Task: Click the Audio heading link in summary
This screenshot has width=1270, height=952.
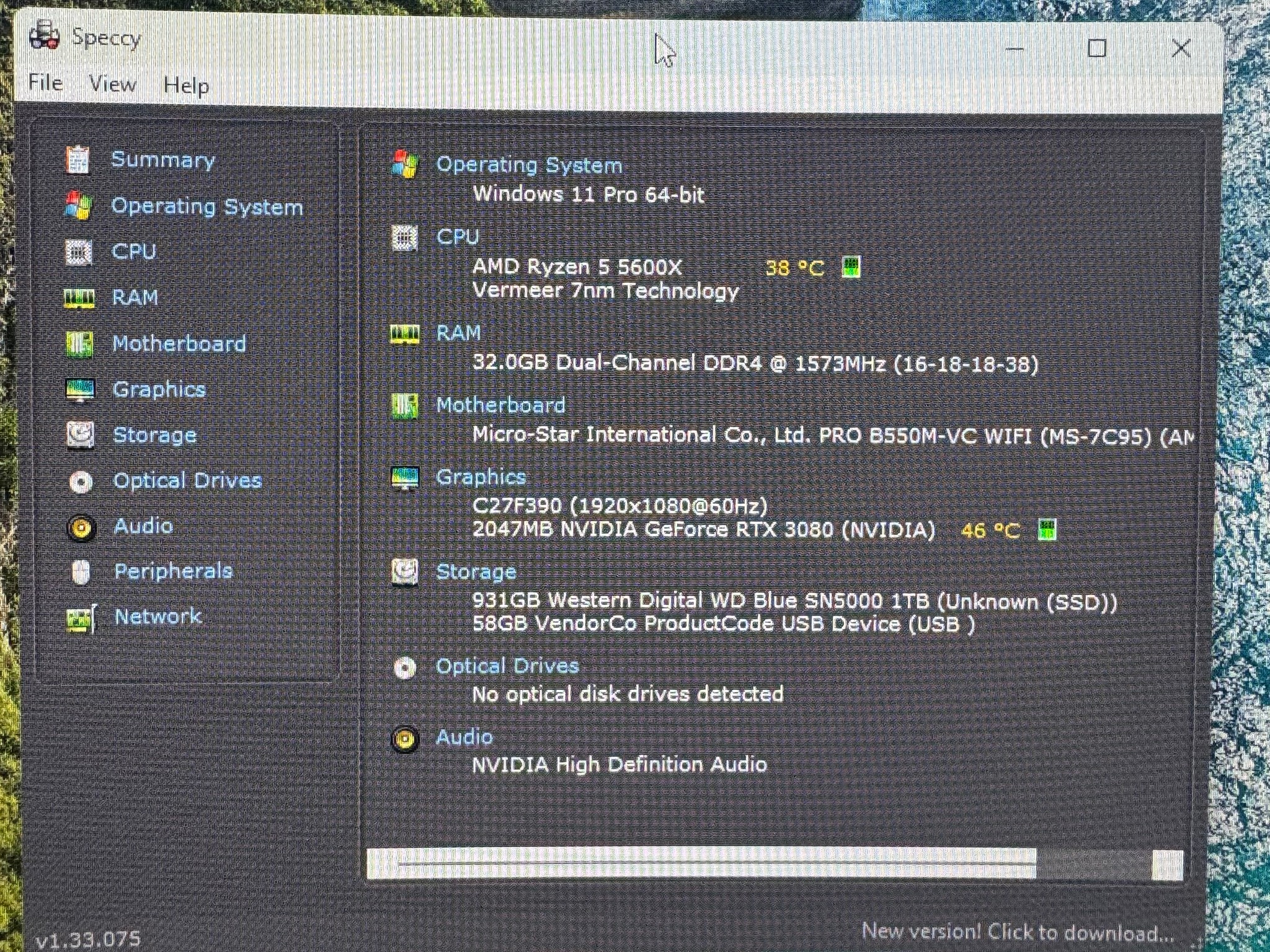Action: pyautogui.click(x=464, y=737)
